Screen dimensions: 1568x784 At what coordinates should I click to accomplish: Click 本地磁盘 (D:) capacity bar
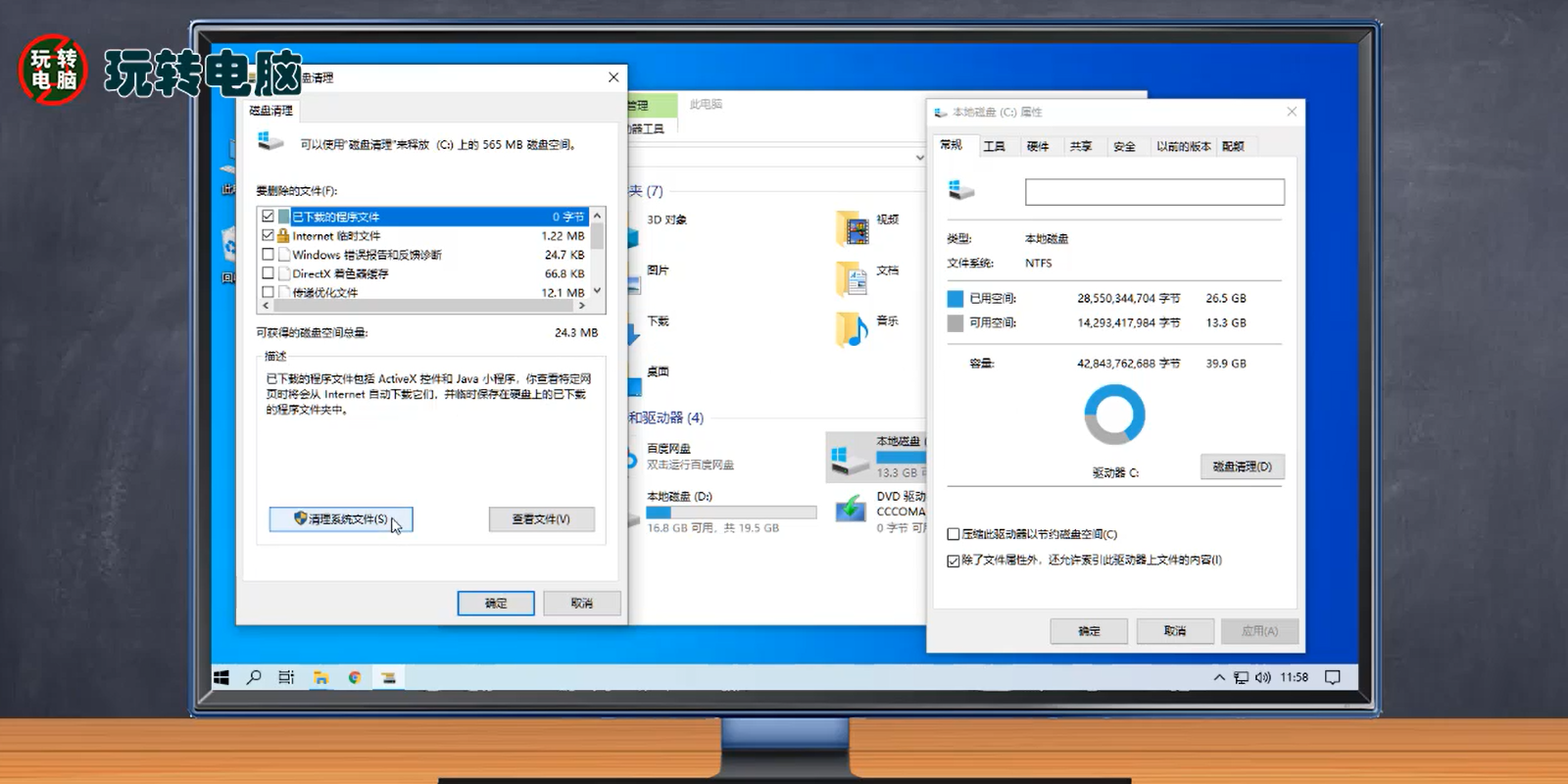click(731, 513)
